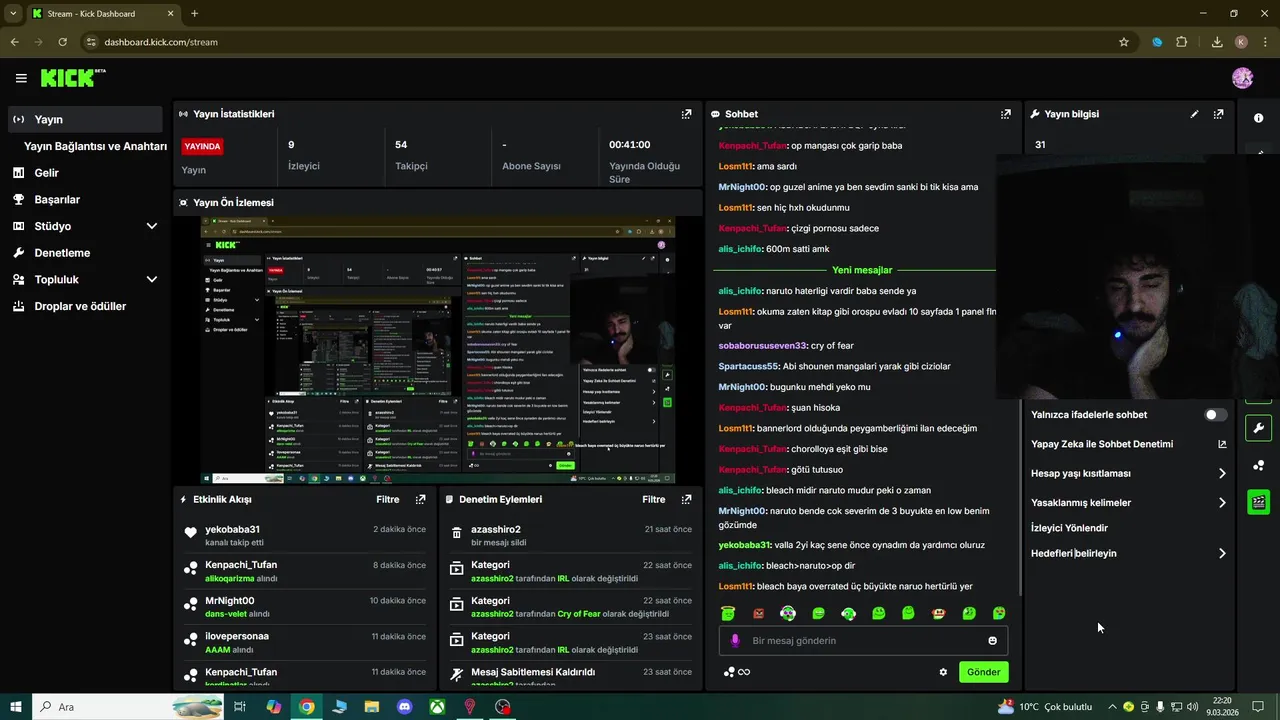
Task: Open the profile avatar menu in Kick header
Action: 1242,78
